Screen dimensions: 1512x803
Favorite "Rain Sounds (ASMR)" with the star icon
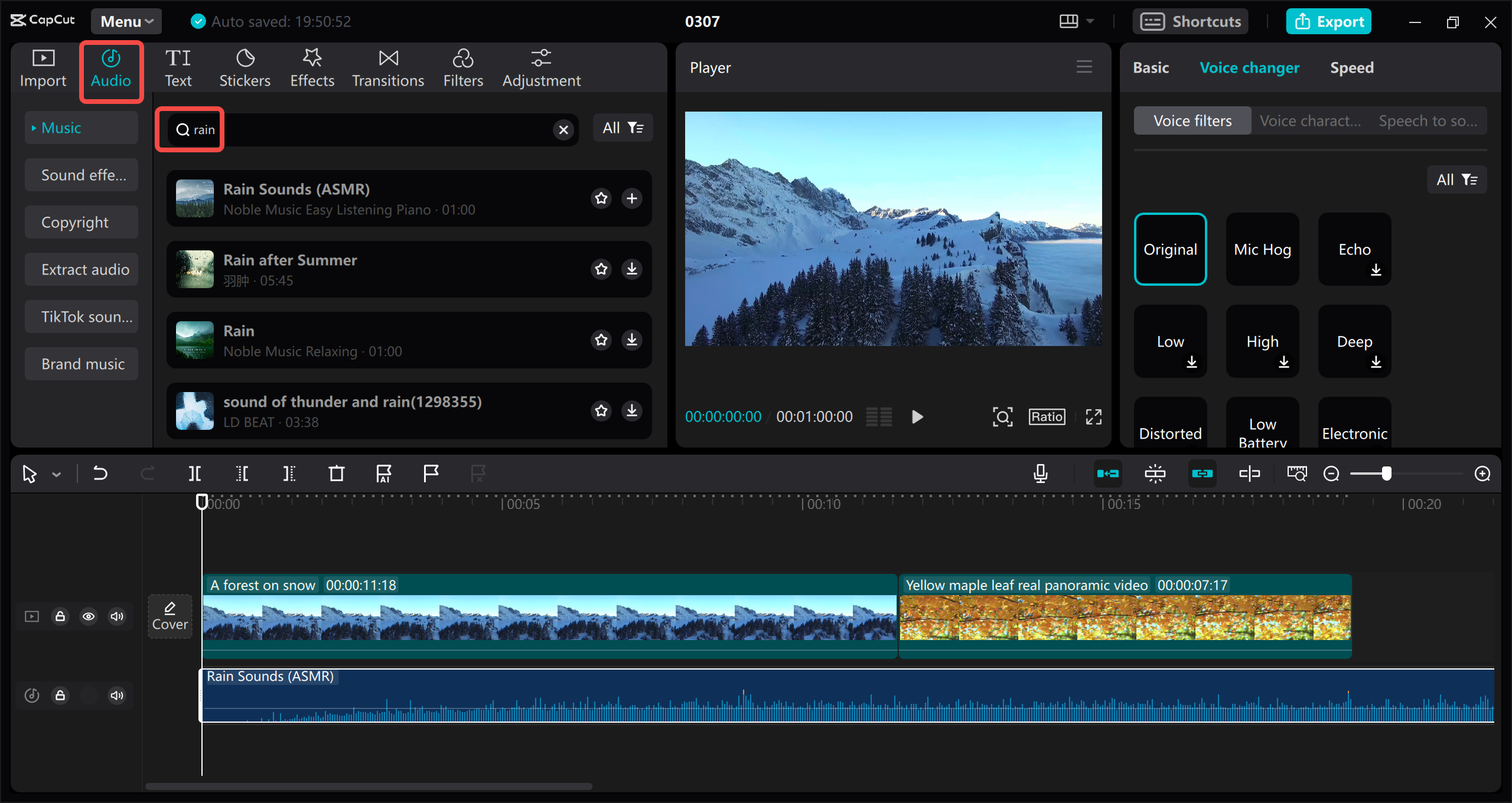pos(601,198)
